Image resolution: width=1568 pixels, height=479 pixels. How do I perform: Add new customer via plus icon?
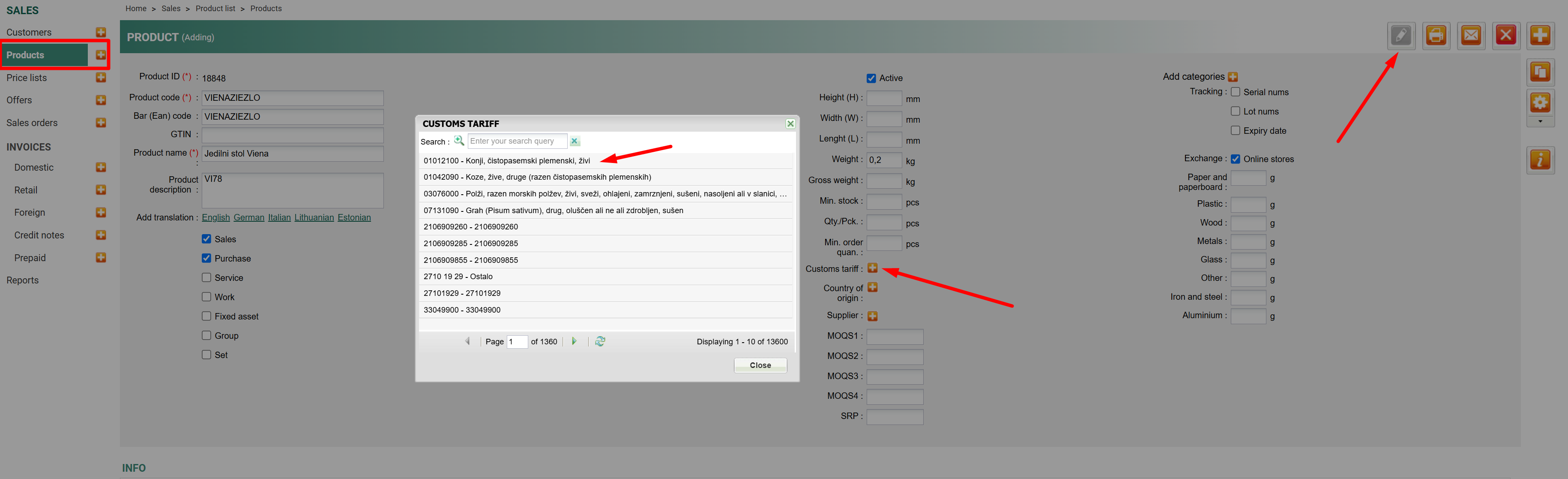click(101, 32)
